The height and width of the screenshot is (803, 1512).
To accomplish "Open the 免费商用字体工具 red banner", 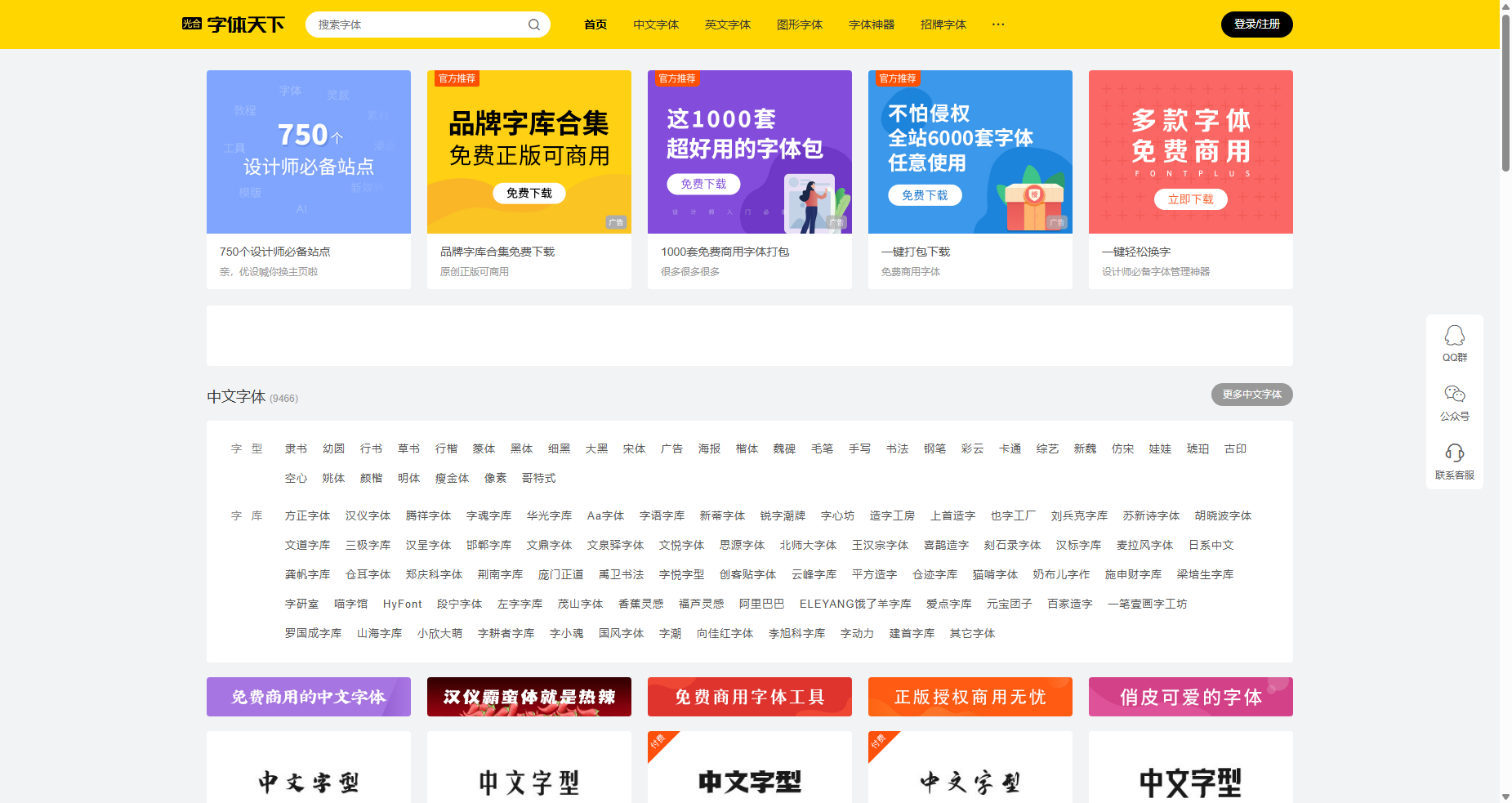I will 750,697.
